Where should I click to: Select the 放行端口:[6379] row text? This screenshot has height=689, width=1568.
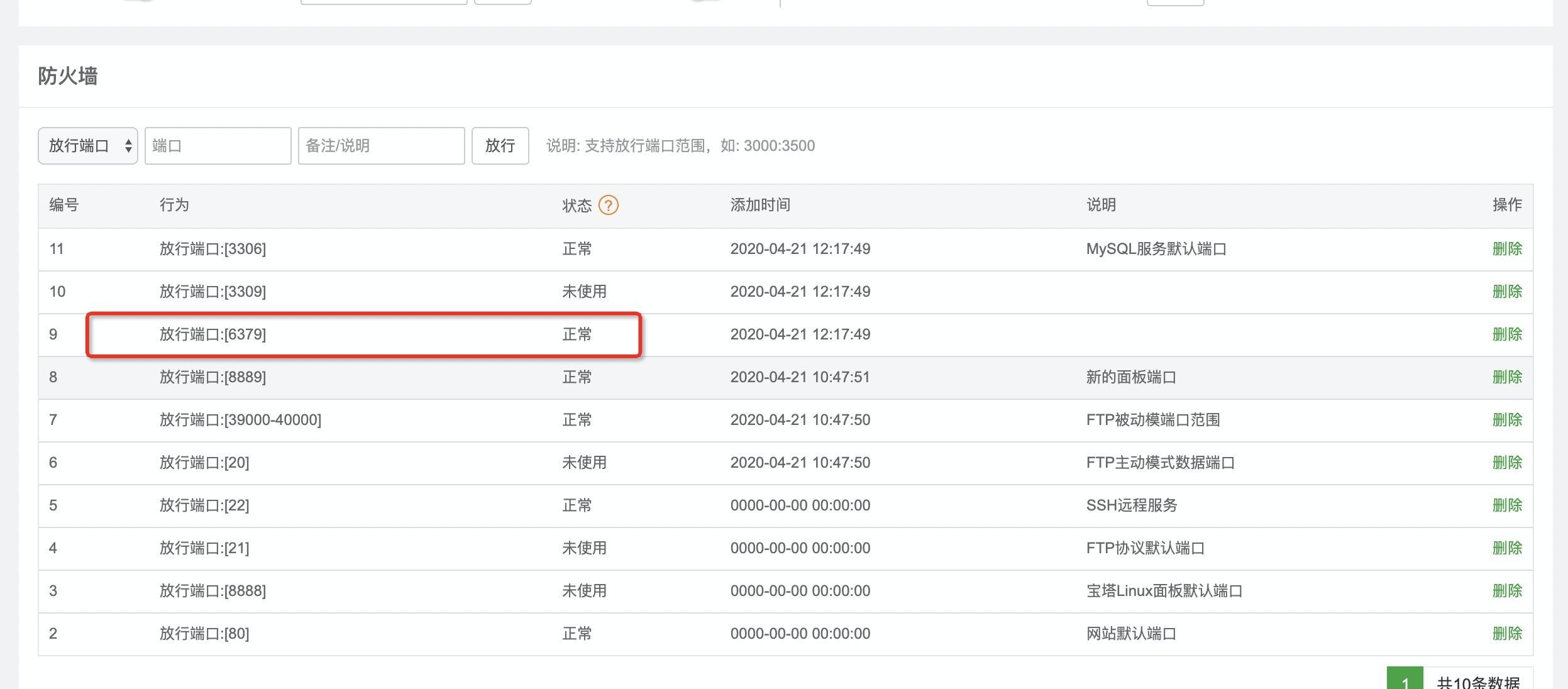coord(213,334)
